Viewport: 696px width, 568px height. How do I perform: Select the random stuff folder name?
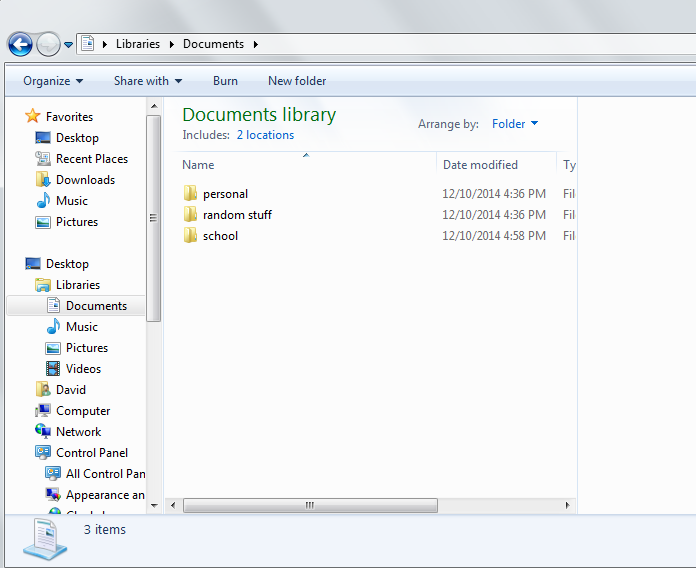tap(237, 215)
